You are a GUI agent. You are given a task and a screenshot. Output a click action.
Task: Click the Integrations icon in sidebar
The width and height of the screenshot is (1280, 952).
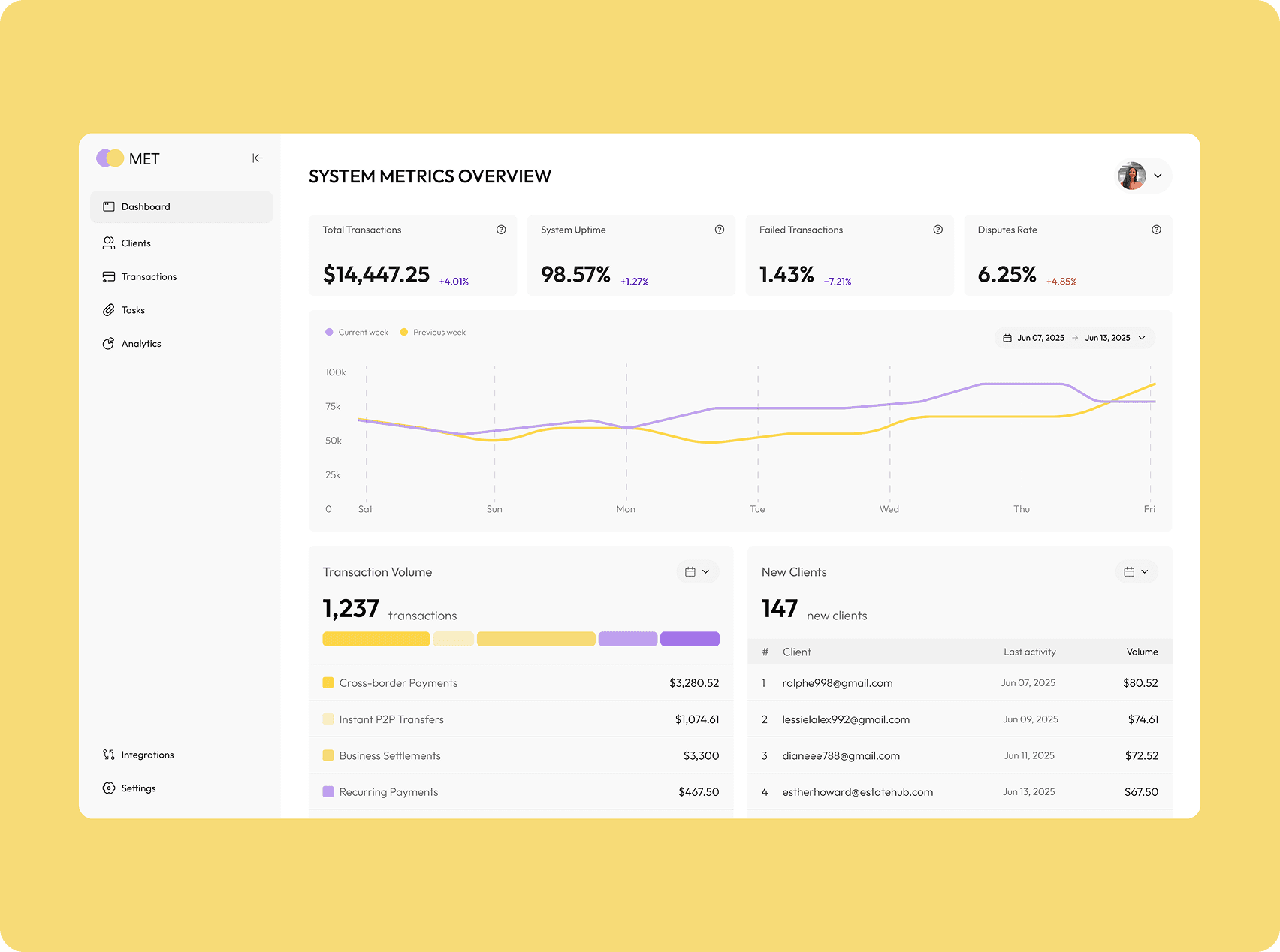coord(109,755)
